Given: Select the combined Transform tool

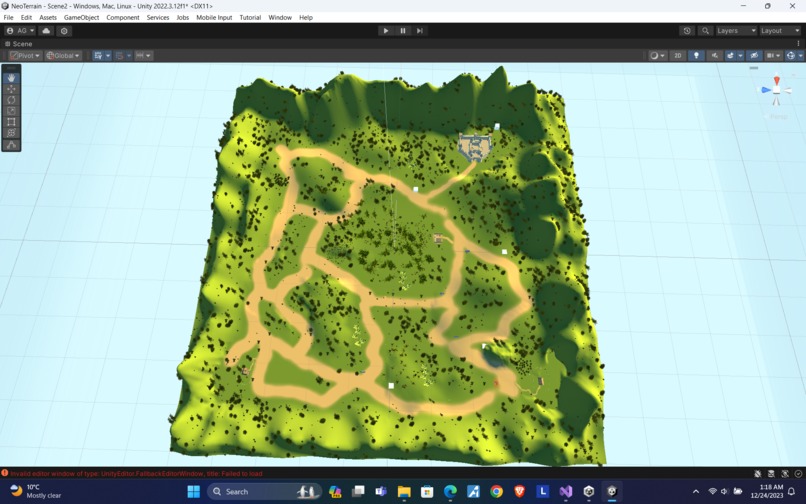Looking at the screenshot, I should click(x=11, y=133).
